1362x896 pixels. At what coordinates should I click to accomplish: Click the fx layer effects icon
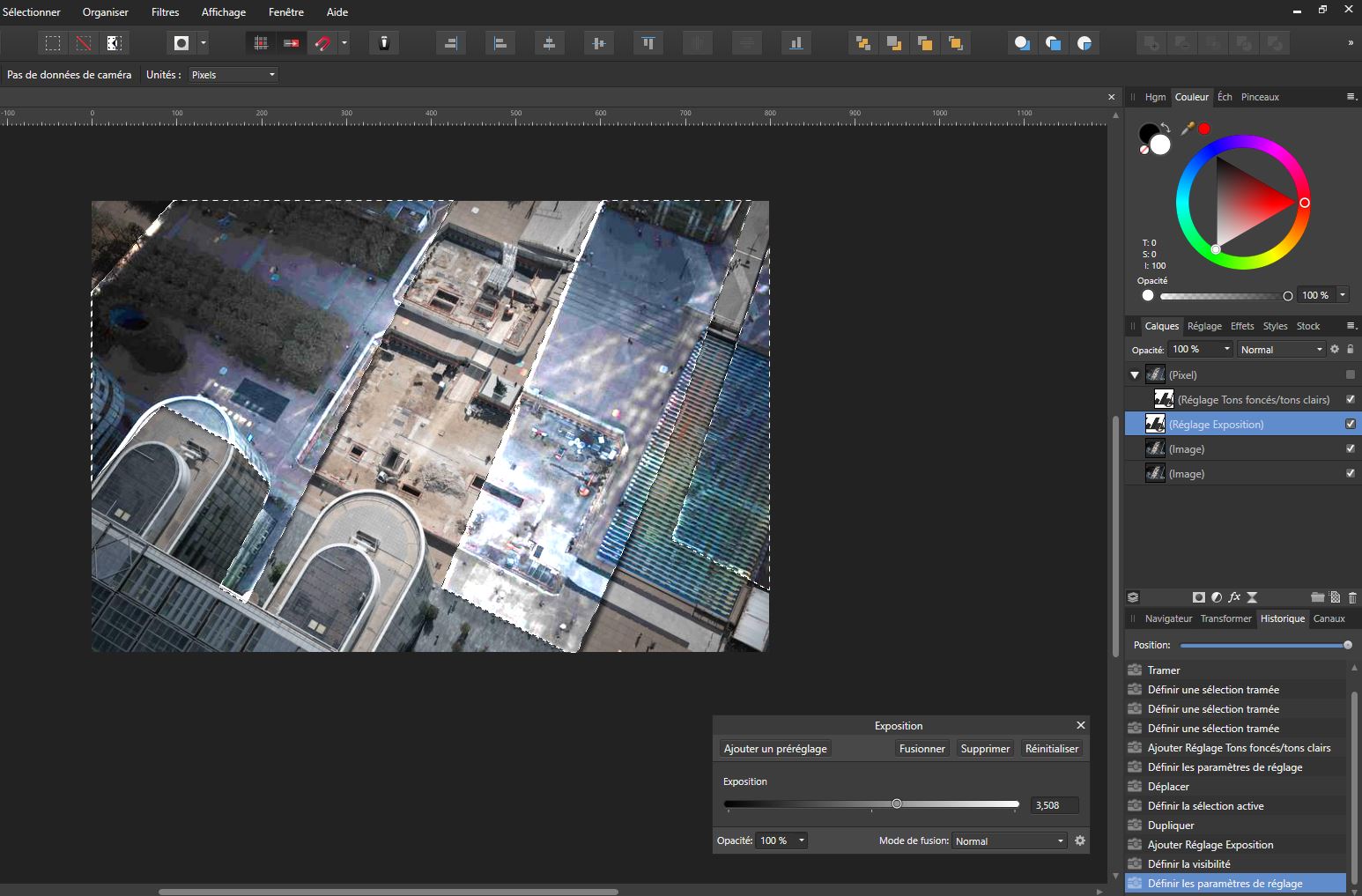pyautogui.click(x=1234, y=597)
